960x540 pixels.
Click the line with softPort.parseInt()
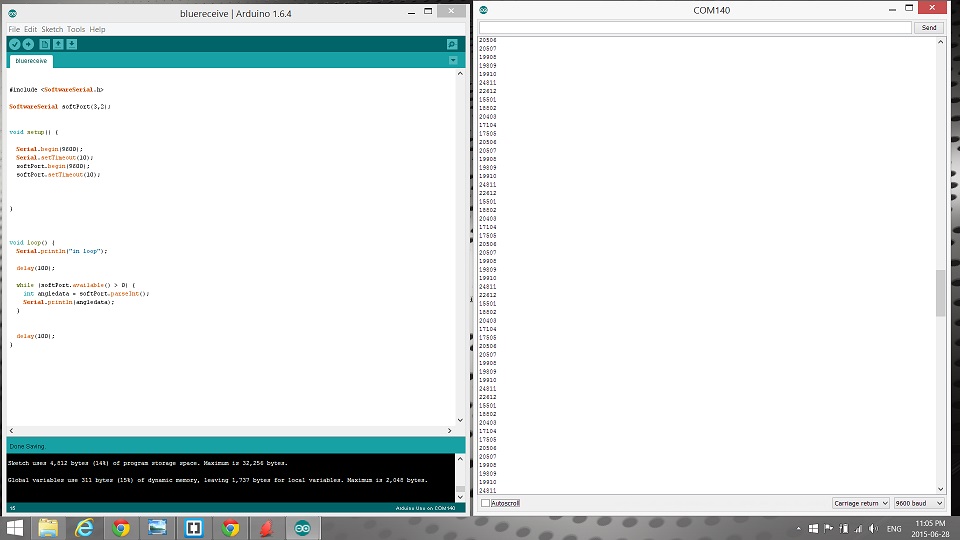pyautogui.click(x=86, y=293)
